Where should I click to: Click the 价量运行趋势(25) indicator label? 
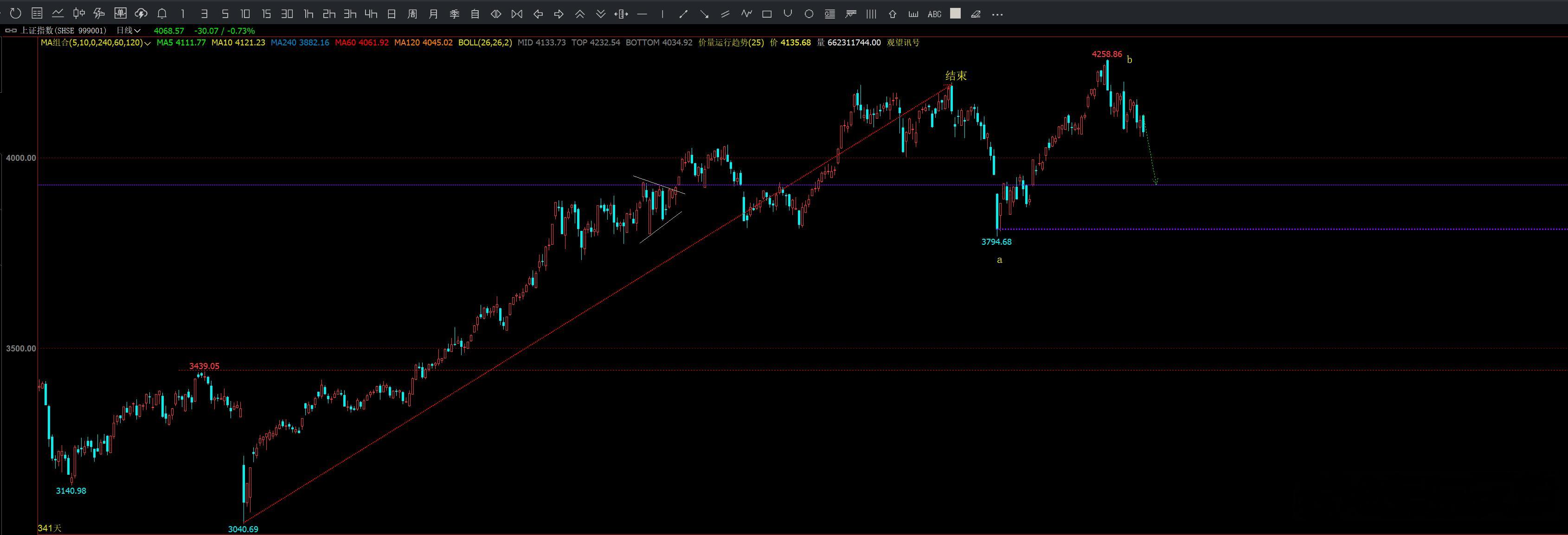point(731,43)
